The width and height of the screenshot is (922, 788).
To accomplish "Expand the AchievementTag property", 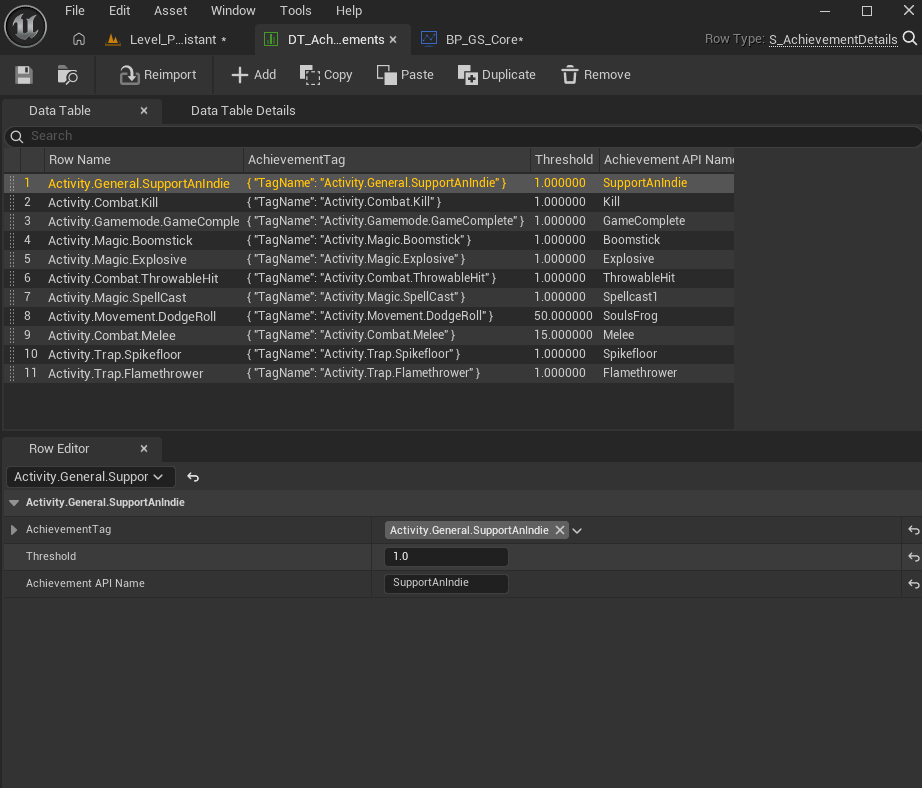I will [x=14, y=530].
